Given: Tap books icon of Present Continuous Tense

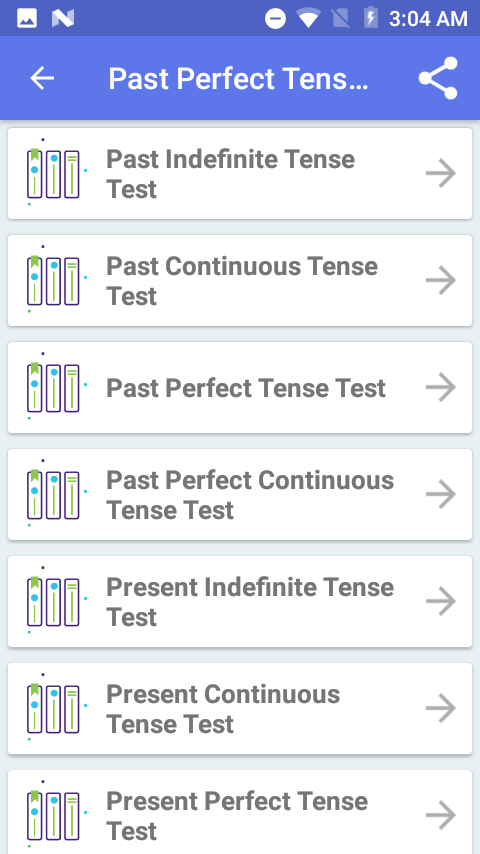Looking at the screenshot, I should click(x=56, y=707).
